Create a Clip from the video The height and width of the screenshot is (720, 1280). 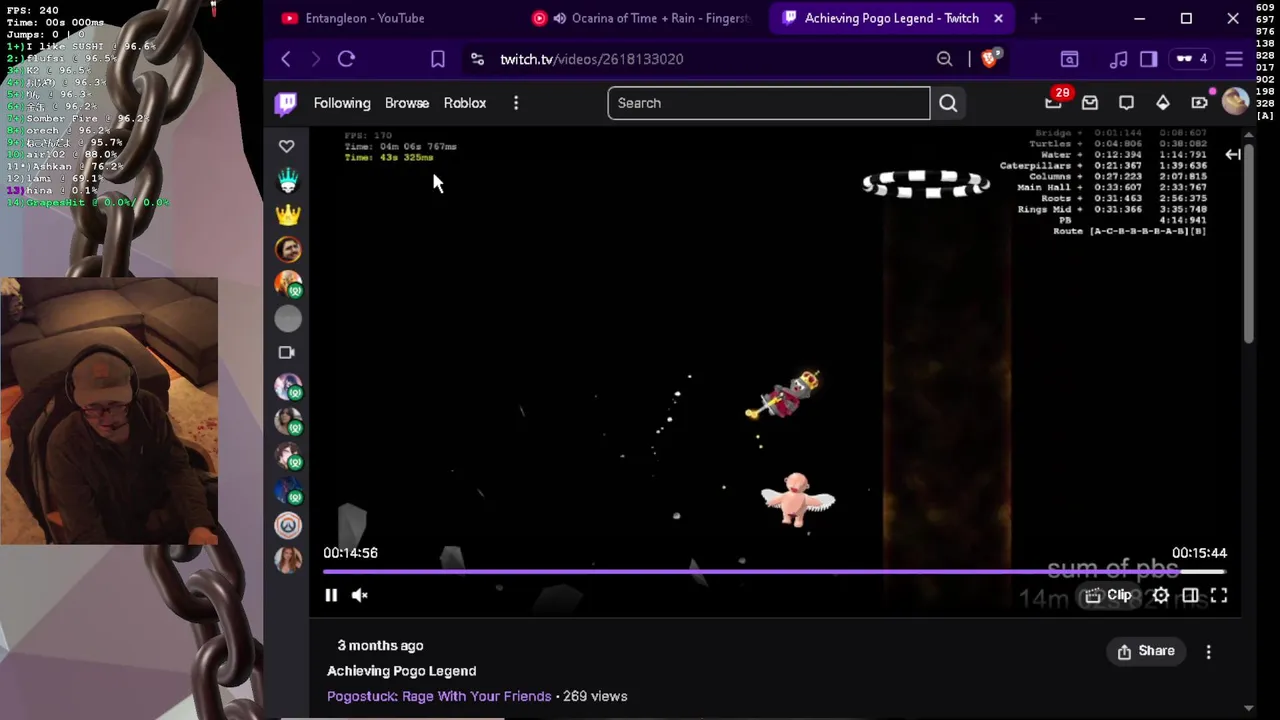click(1109, 595)
